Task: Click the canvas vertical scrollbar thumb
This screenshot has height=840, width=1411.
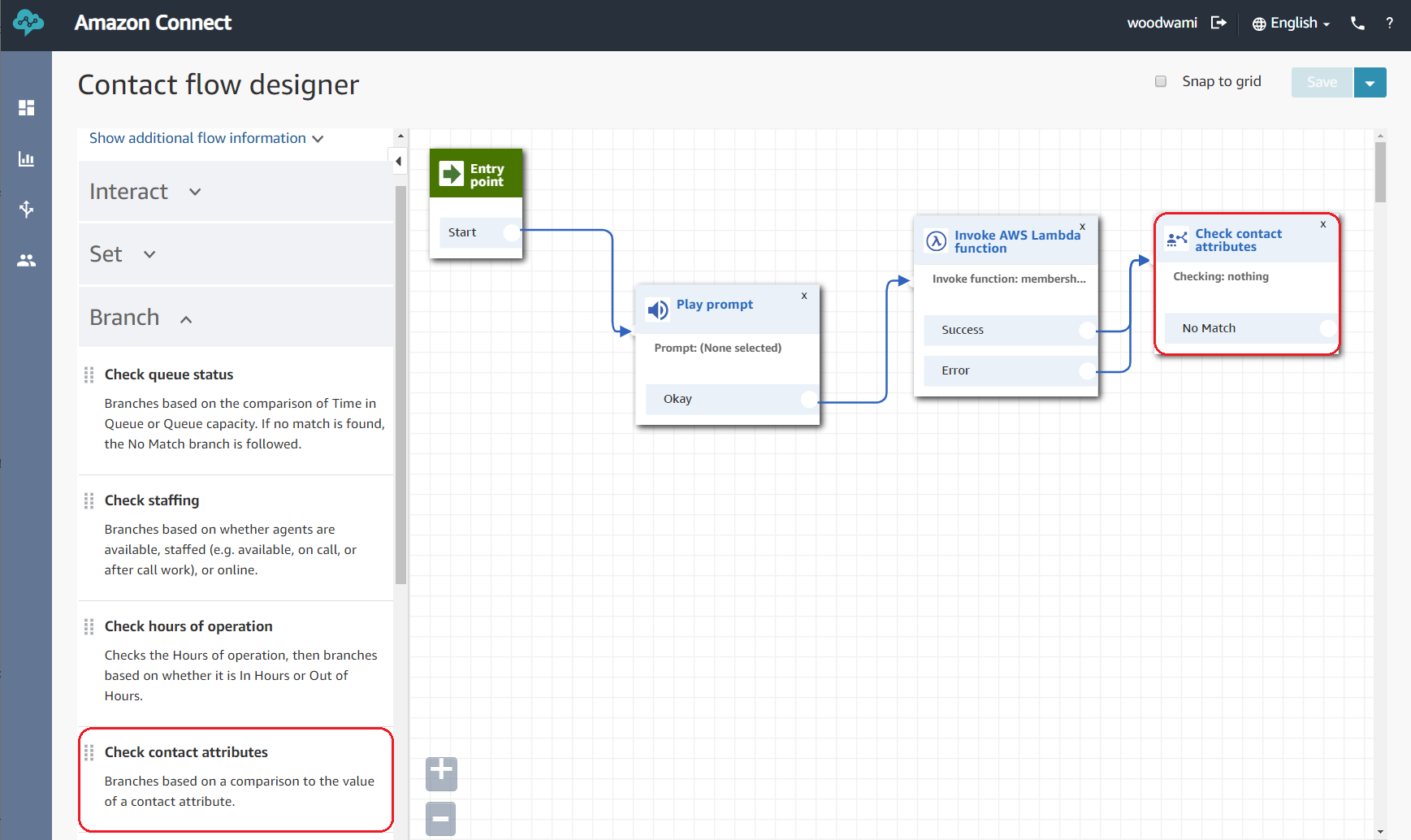Action: coord(1381,172)
